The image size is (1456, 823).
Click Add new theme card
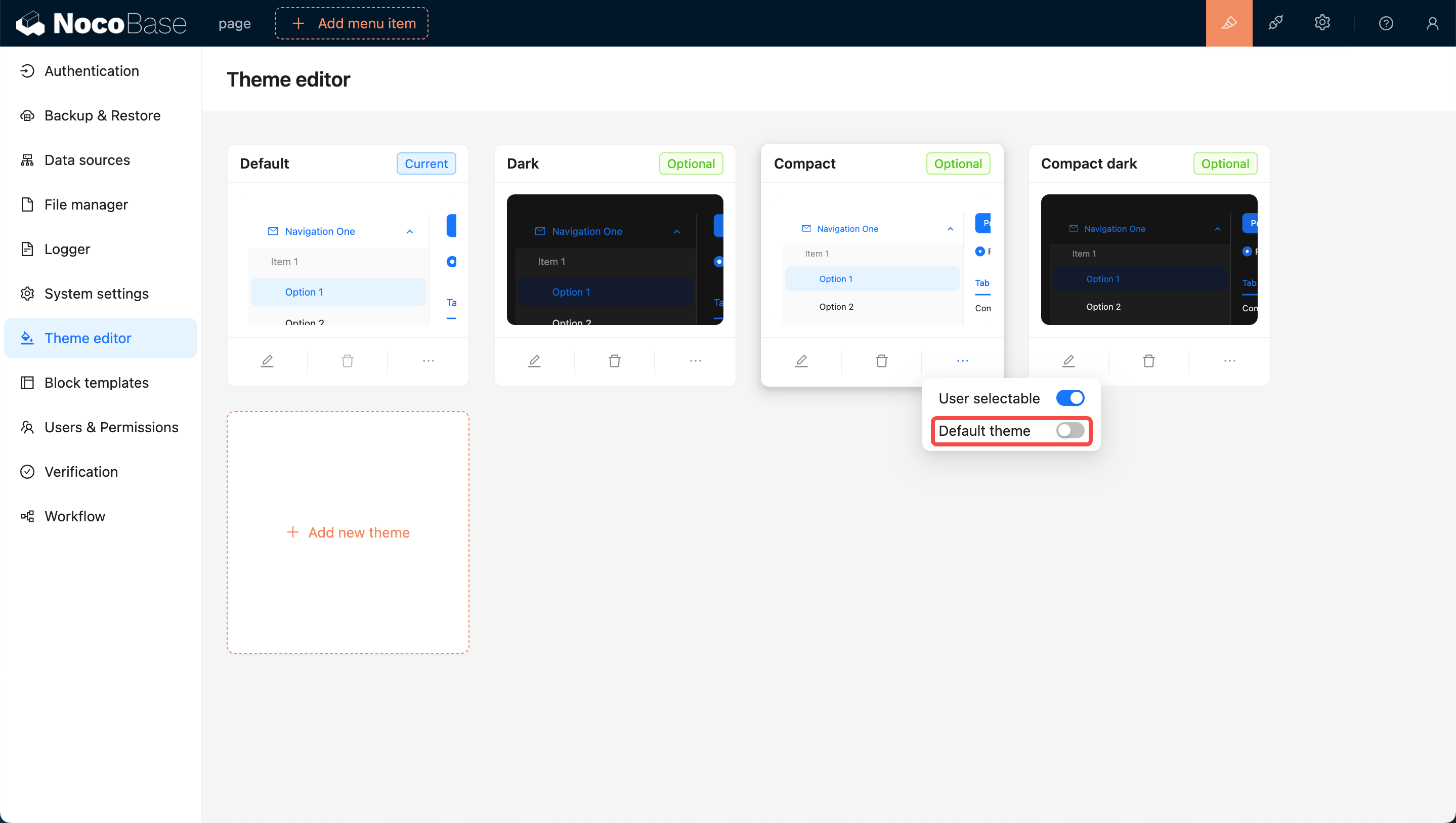tap(348, 532)
